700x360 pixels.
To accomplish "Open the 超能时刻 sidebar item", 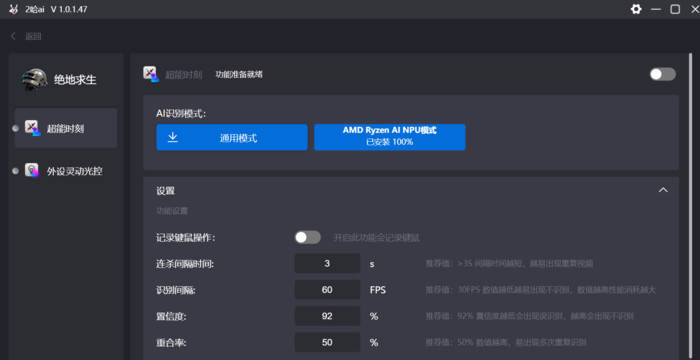I will (x=66, y=128).
